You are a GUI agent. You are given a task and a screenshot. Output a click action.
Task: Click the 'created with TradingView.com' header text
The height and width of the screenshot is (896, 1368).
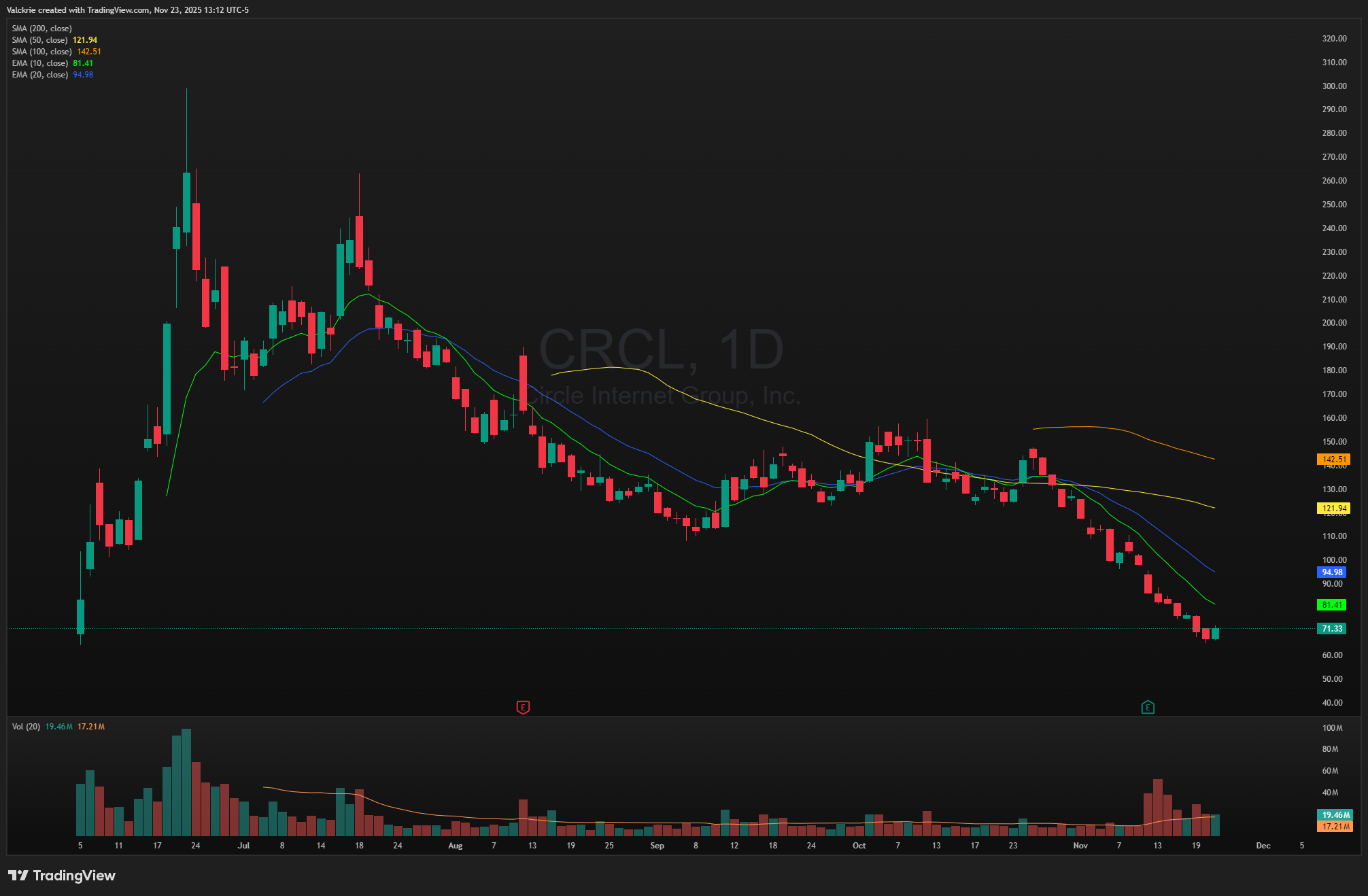(x=94, y=10)
